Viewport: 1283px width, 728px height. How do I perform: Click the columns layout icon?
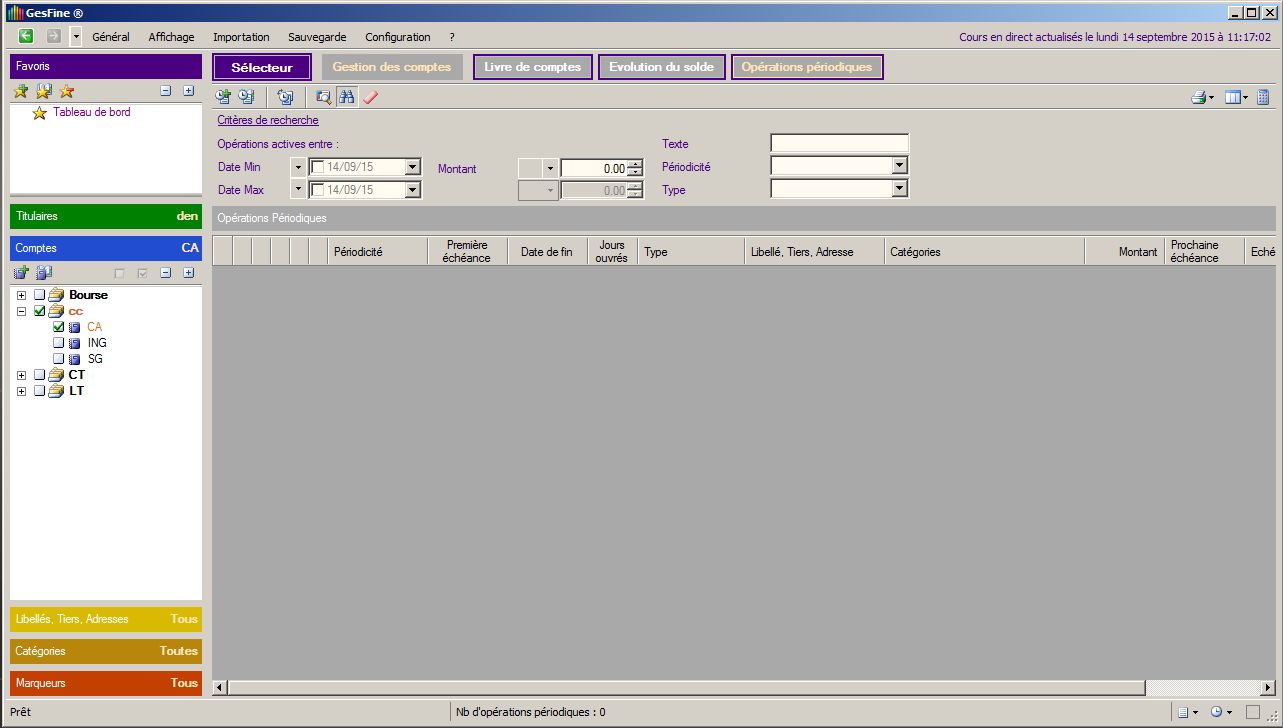coord(1233,97)
